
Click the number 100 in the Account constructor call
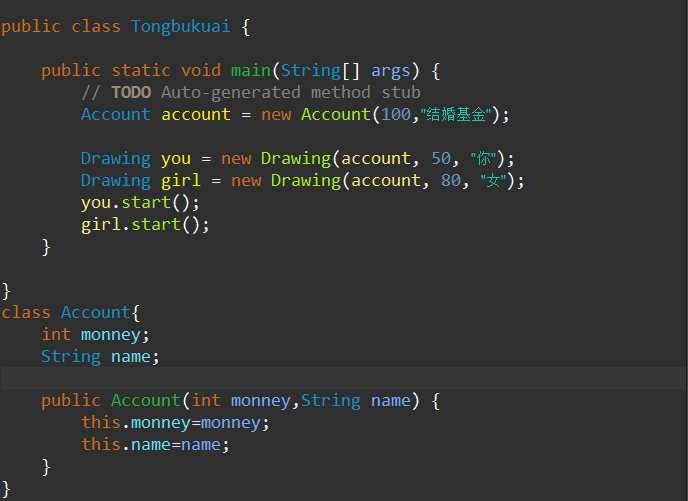pyautogui.click(x=396, y=115)
